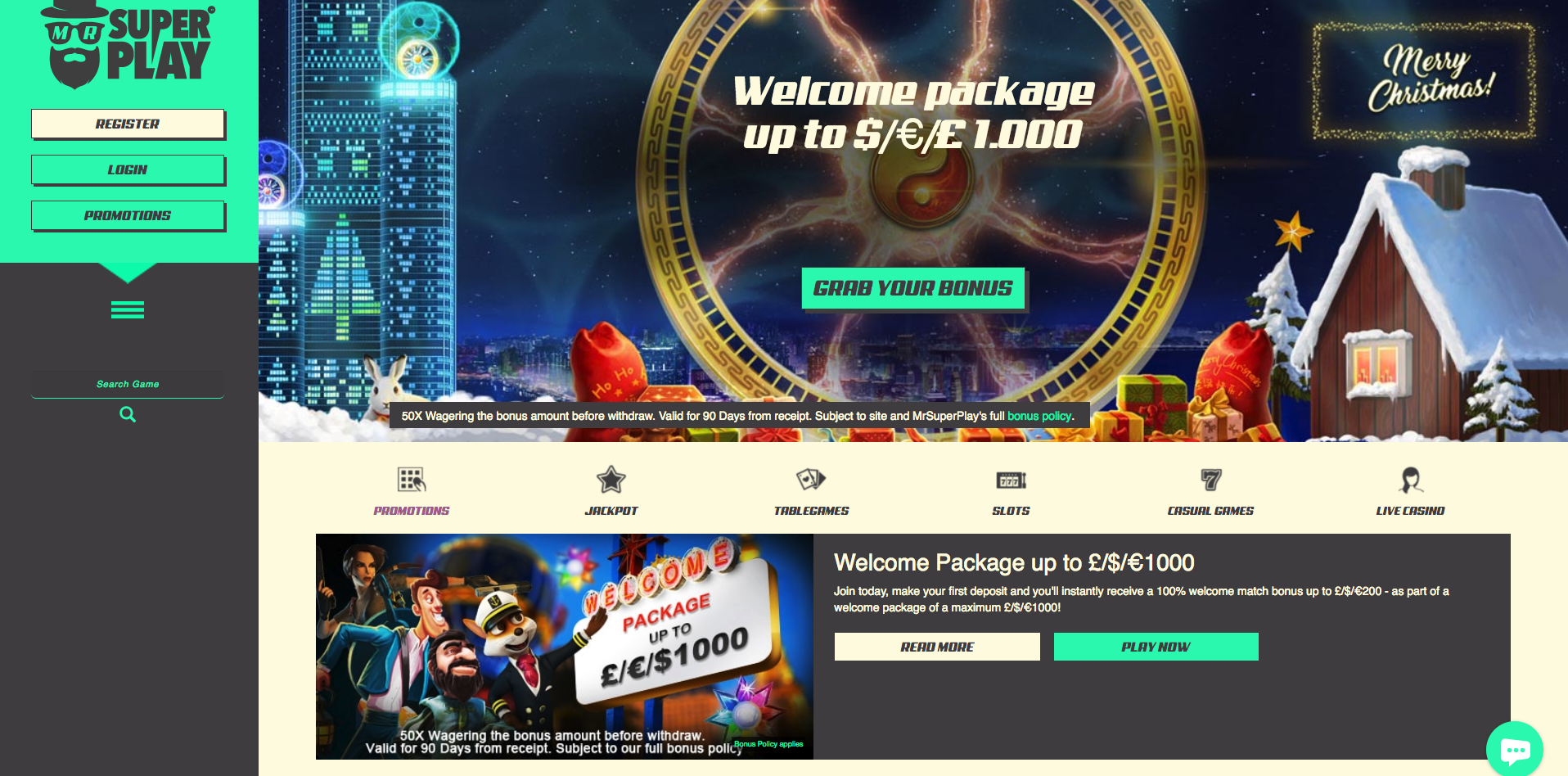Select the Jackpot star icon
The image size is (1568, 776).
(x=611, y=480)
